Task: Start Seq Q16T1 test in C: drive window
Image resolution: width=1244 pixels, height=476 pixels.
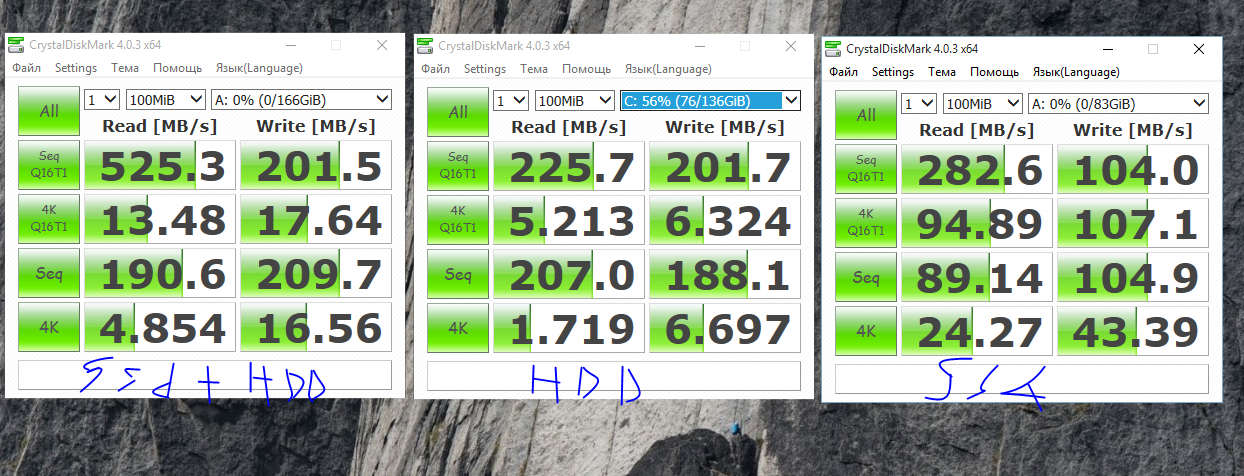Action: 457,165
